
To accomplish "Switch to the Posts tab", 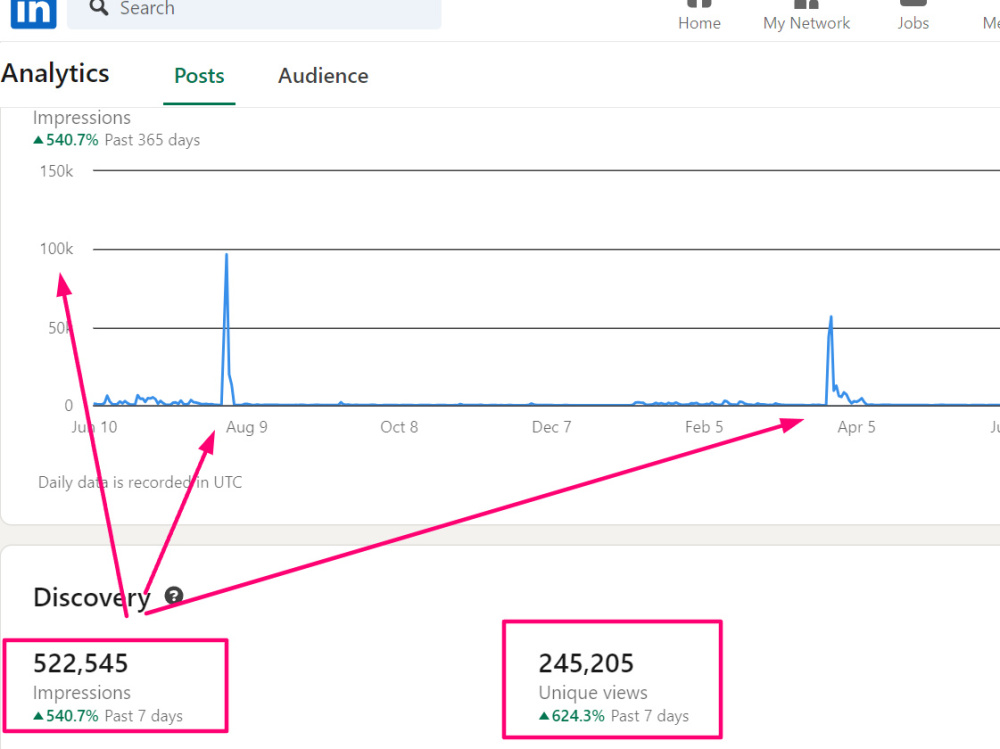I will click(199, 76).
